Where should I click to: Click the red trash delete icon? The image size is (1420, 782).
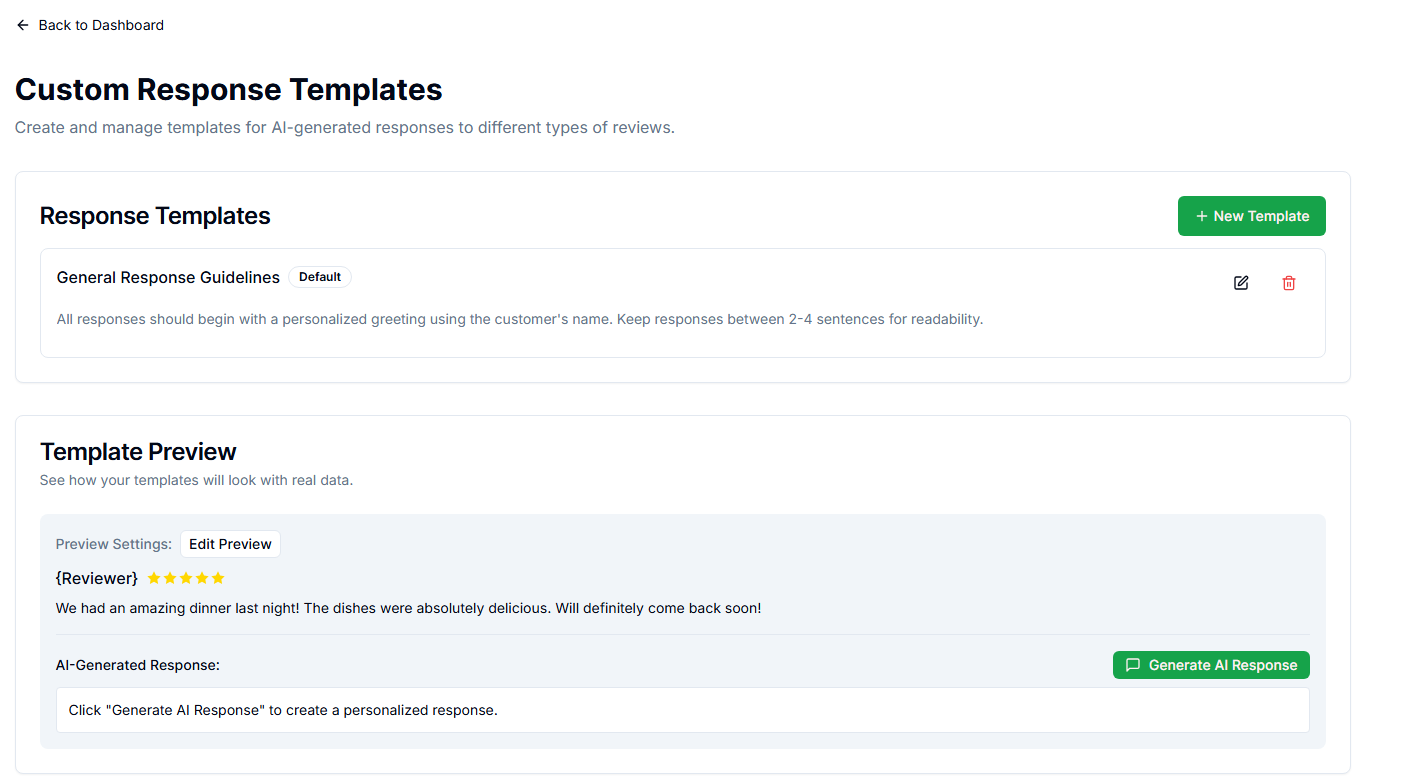[x=1288, y=283]
